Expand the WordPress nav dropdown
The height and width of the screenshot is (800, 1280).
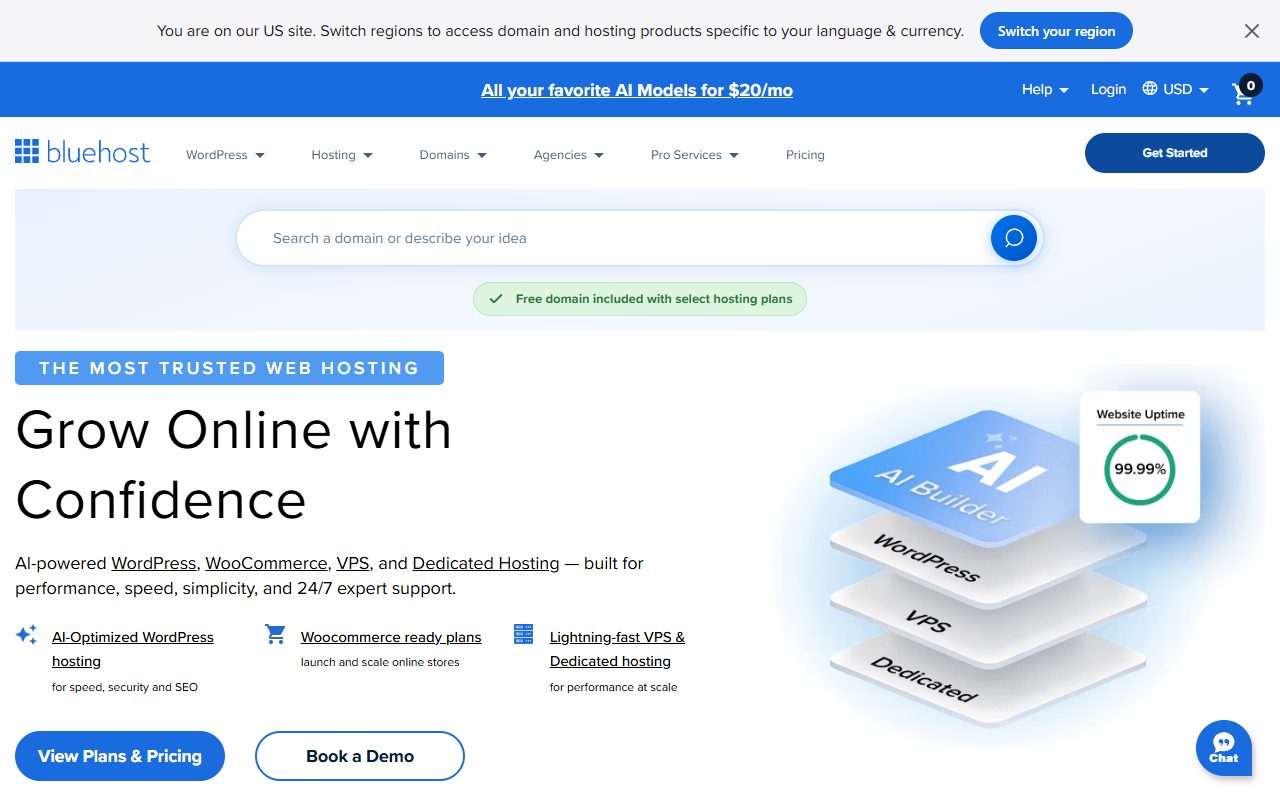(x=225, y=155)
